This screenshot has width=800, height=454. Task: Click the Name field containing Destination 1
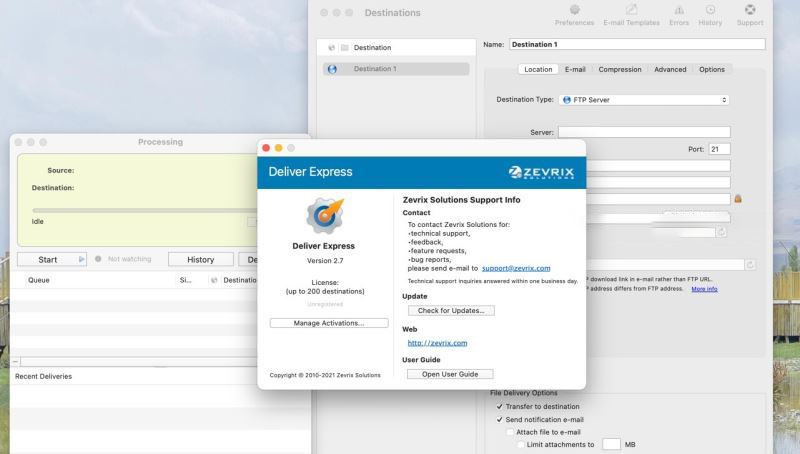click(x=637, y=44)
